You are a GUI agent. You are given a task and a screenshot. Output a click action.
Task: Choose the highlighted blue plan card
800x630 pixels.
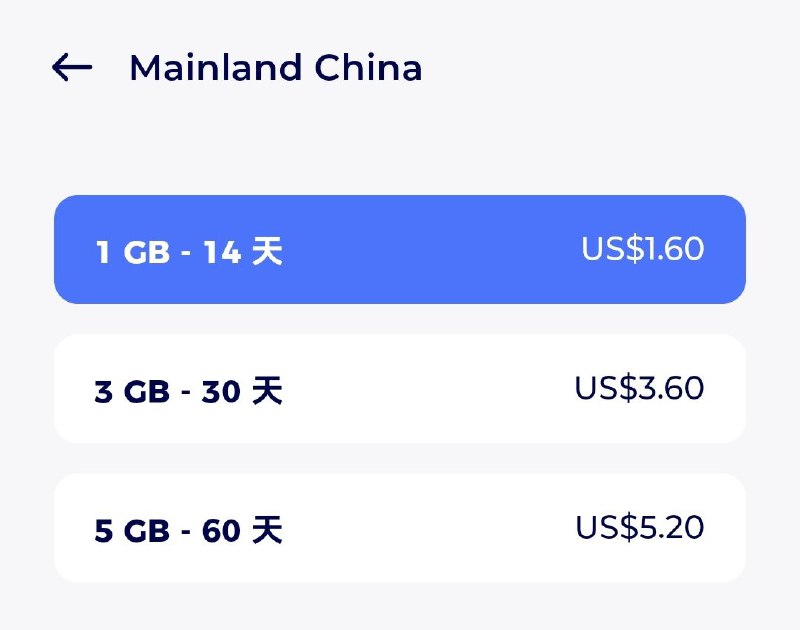(x=399, y=249)
